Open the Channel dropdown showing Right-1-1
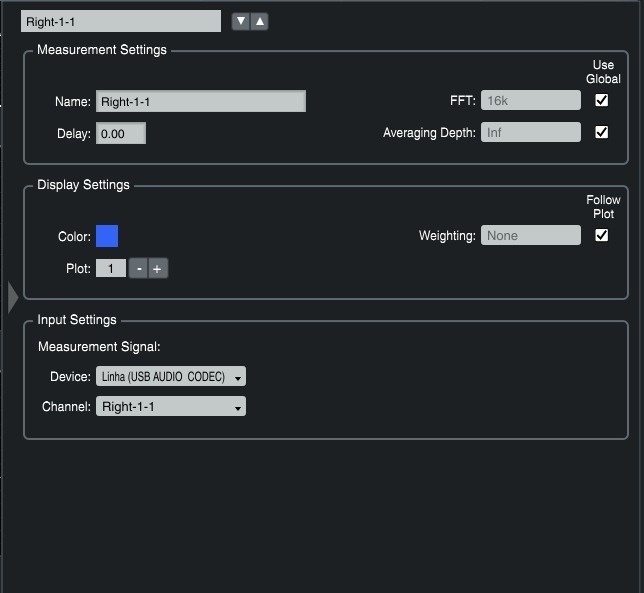Screen dimensions: 644x593 (170, 407)
